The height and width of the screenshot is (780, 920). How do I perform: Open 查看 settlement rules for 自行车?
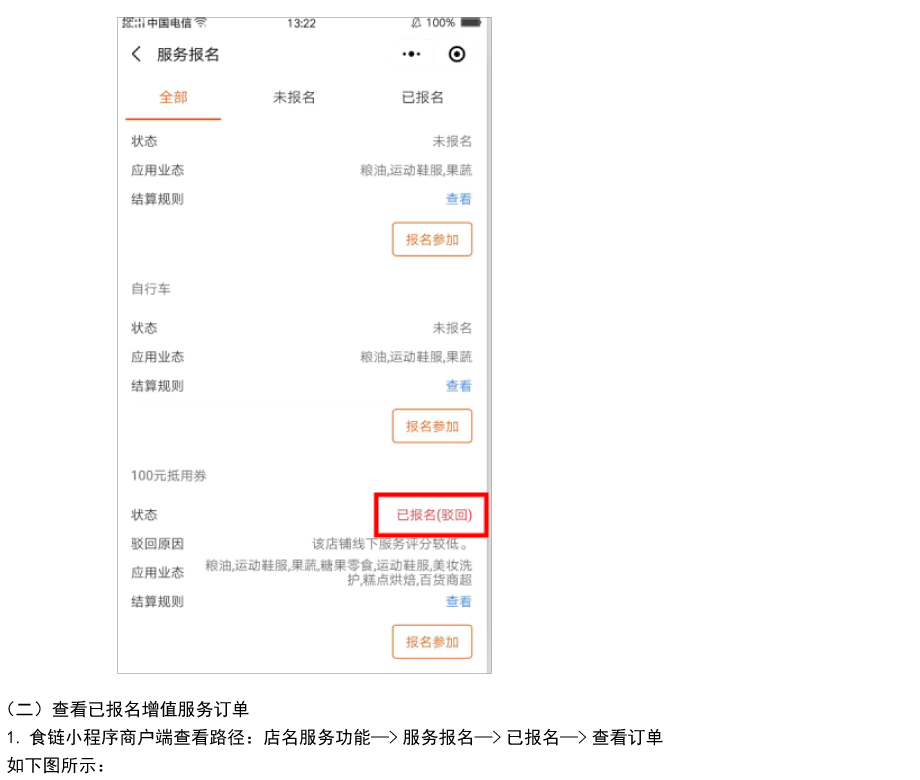coord(459,386)
